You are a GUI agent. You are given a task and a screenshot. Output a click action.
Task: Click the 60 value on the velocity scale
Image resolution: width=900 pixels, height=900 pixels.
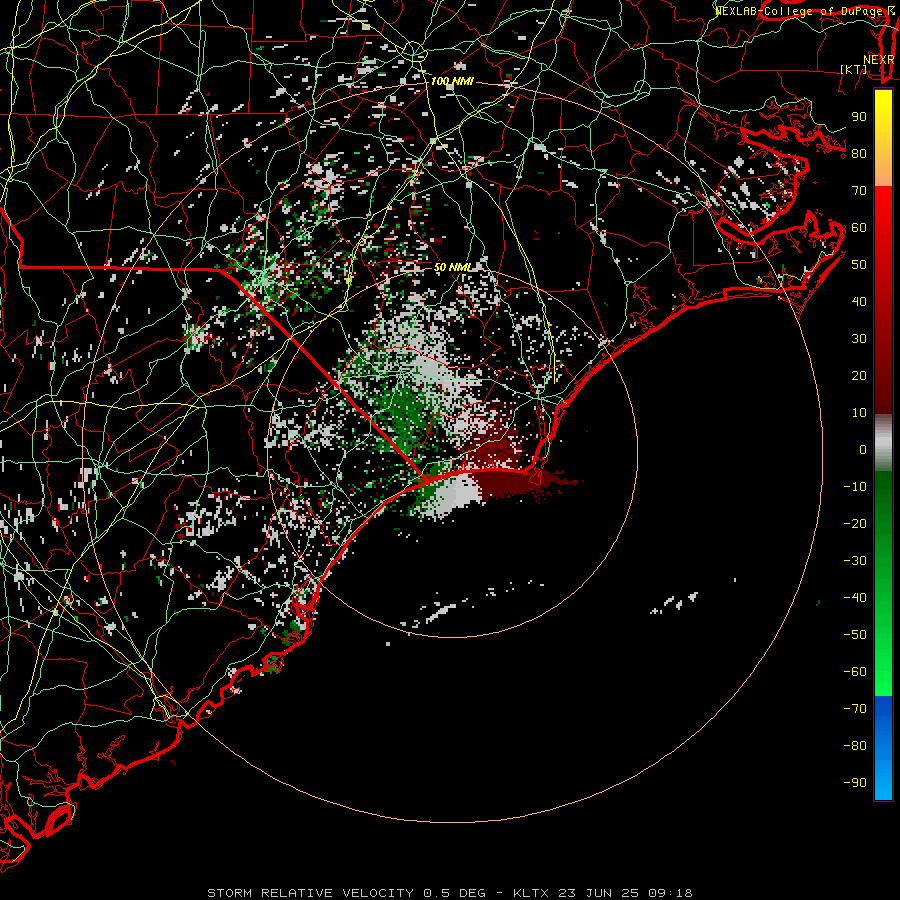[859, 228]
